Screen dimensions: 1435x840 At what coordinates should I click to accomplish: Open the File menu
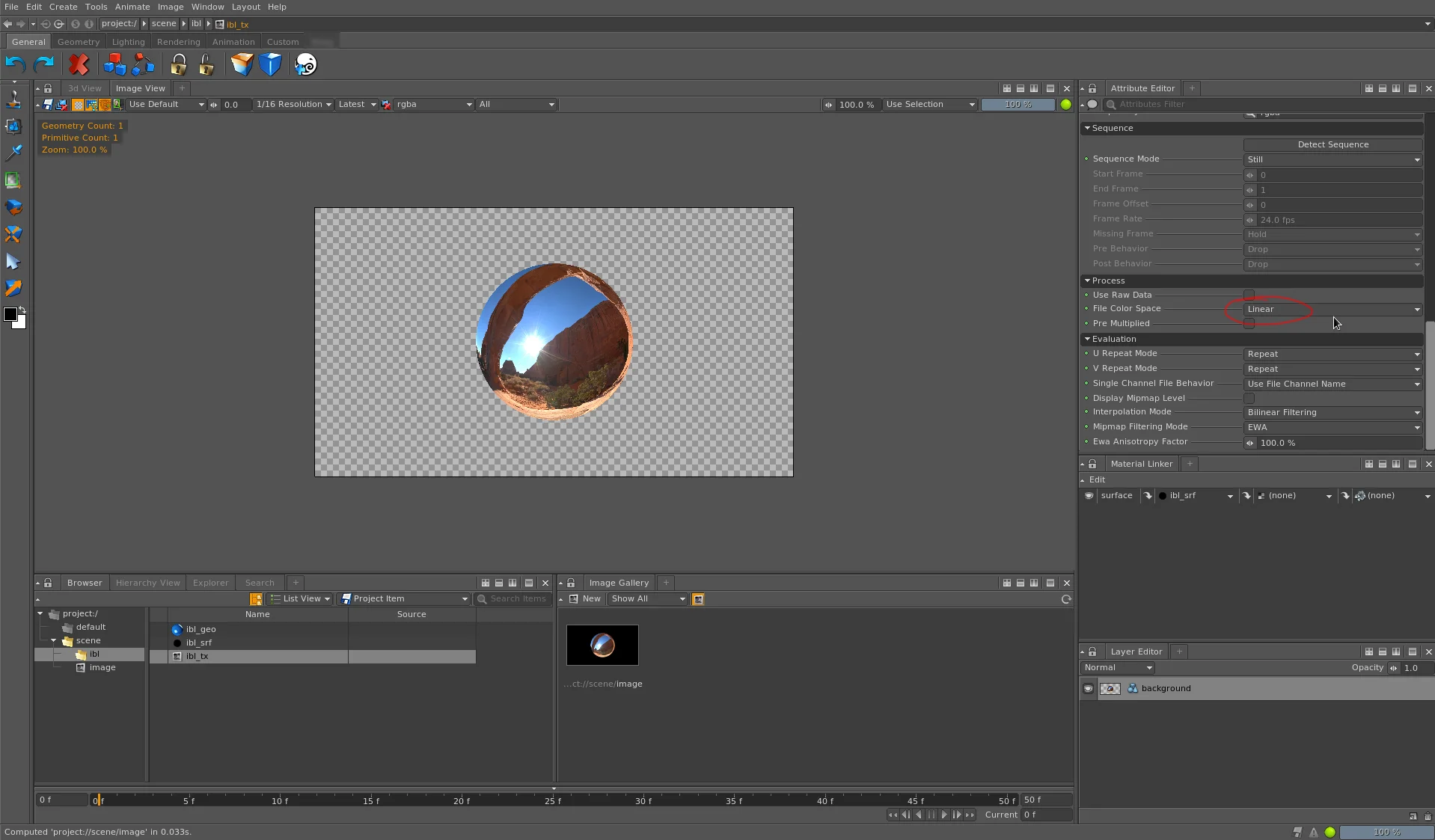tap(11, 7)
